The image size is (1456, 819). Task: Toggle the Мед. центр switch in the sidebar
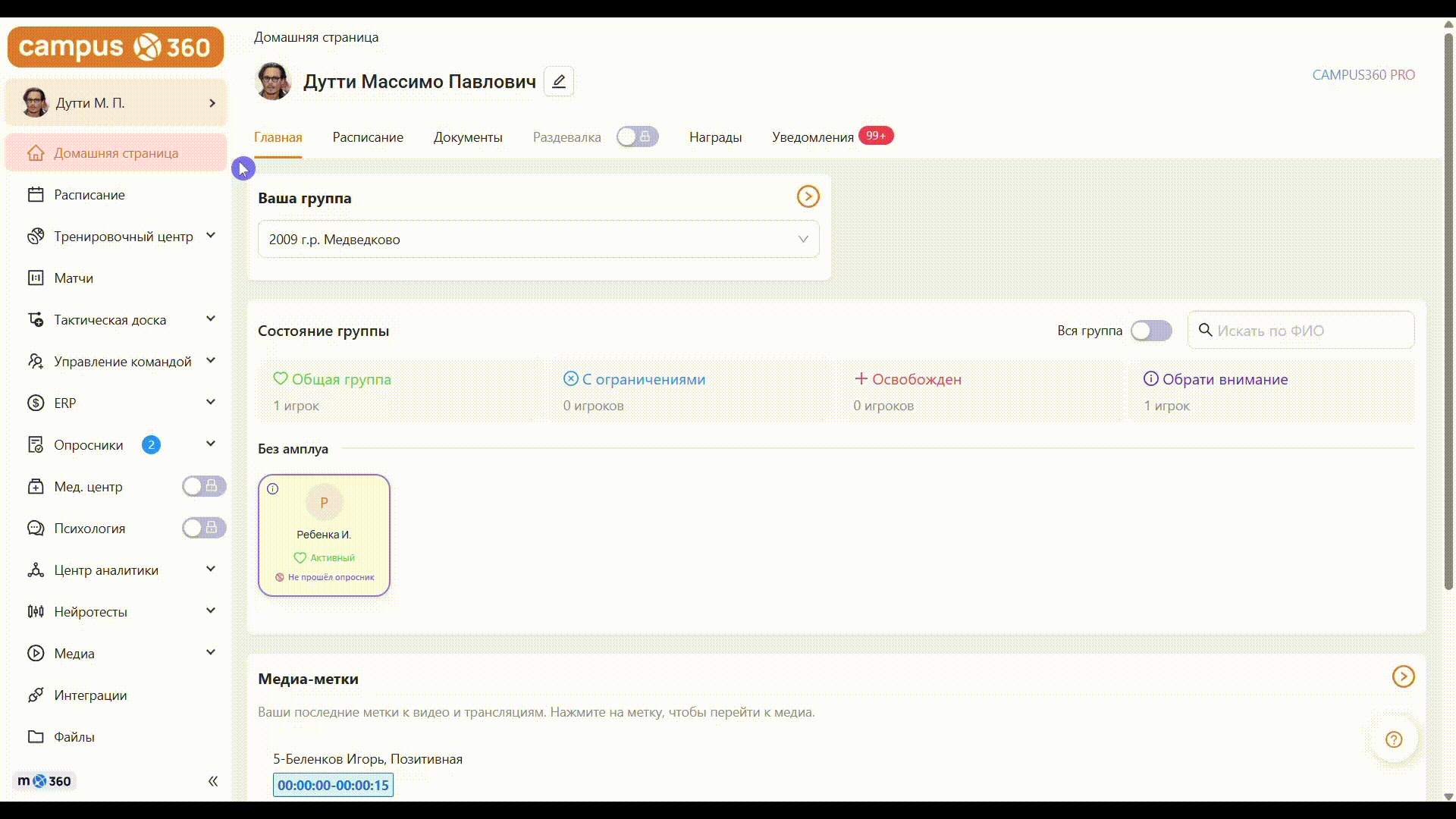(x=203, y=486)
